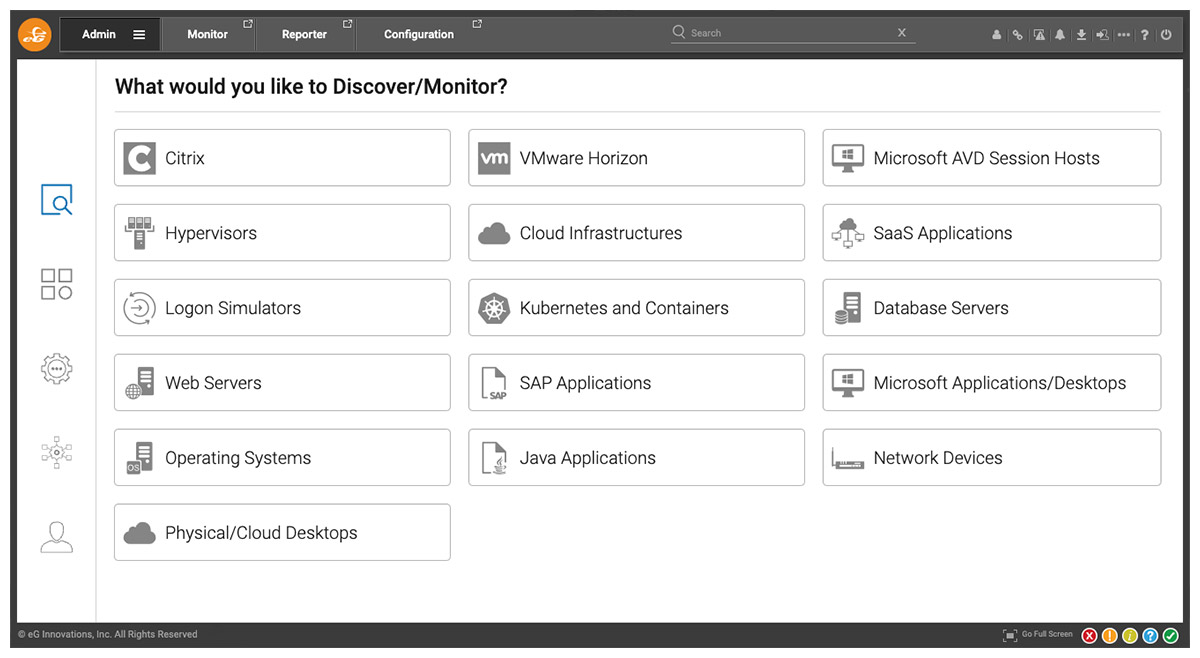Select the Logon Simulators tile
This screenshot has height=658, width=1200.
[x=282, y=308]
